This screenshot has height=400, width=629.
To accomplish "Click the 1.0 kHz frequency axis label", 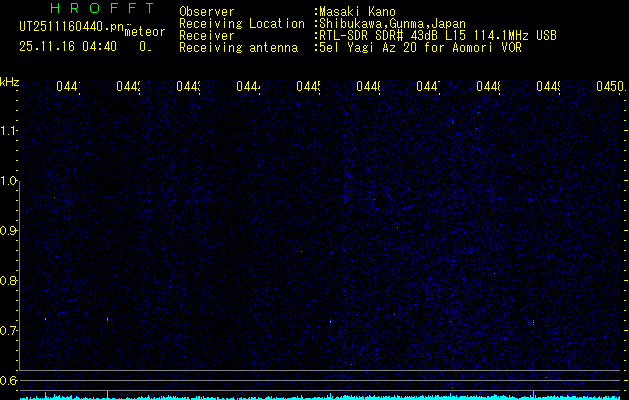I will [x=10, y=181].
